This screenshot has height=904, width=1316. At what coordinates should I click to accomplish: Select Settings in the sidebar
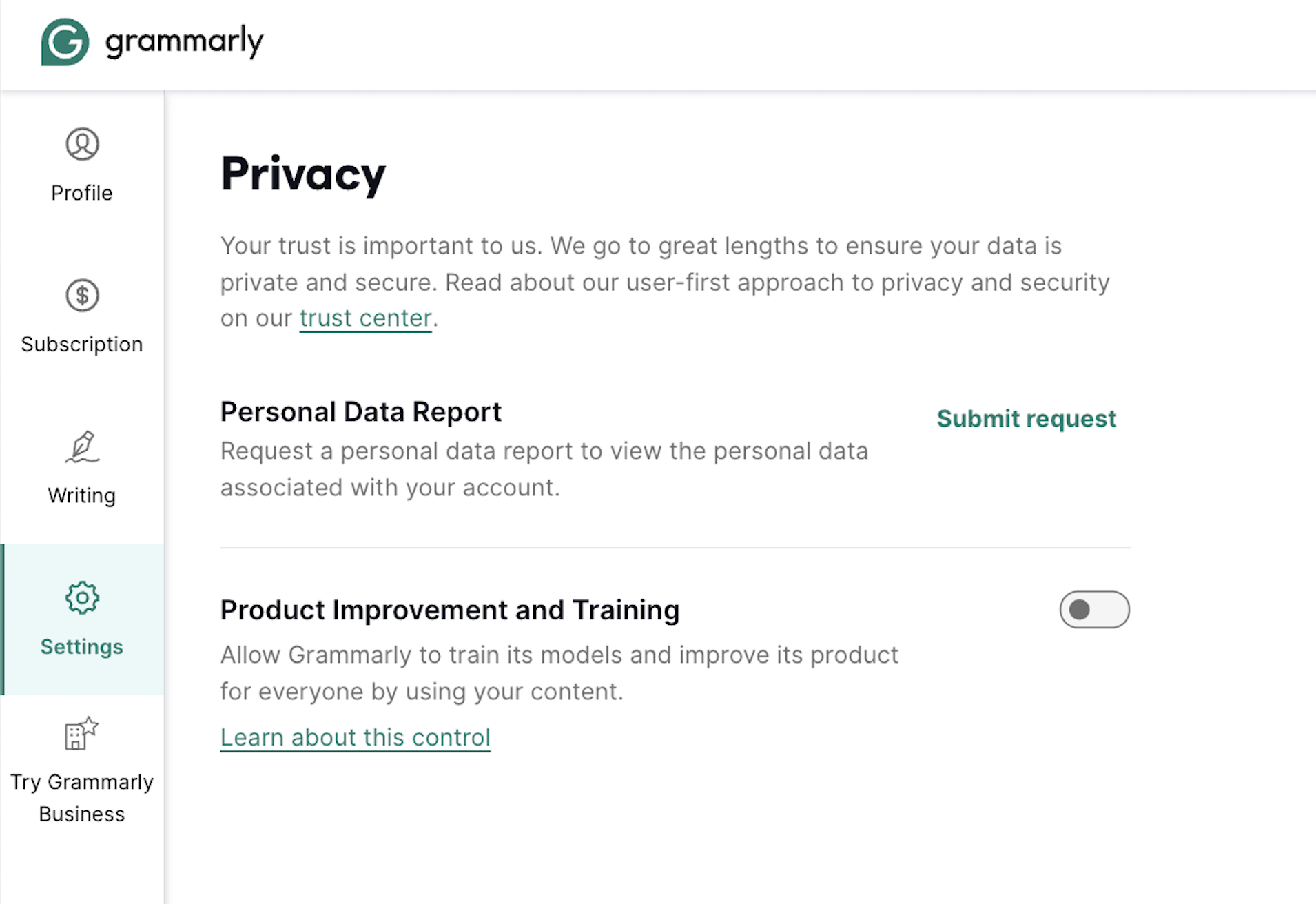[x=81, y=646]
